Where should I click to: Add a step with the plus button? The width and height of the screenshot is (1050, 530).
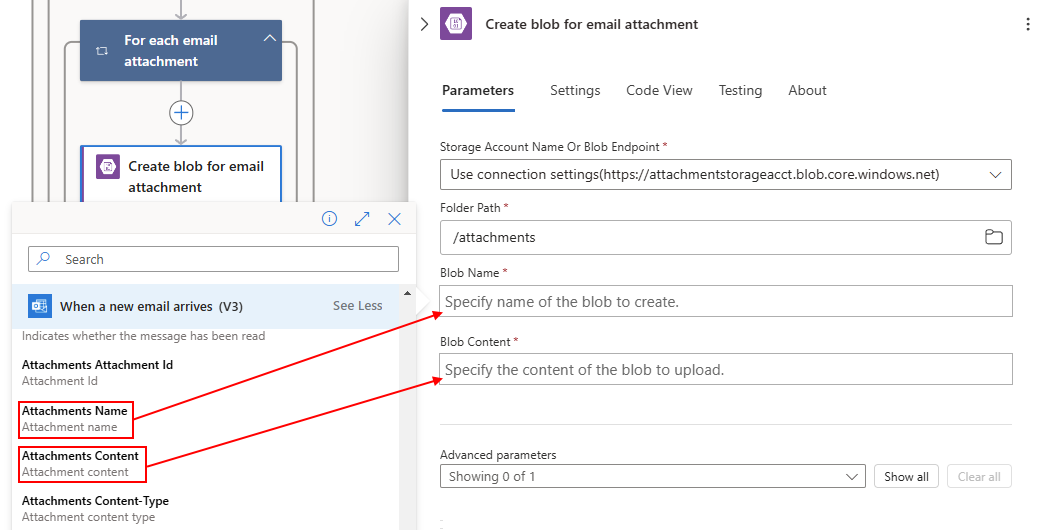[x=181, y=112]
